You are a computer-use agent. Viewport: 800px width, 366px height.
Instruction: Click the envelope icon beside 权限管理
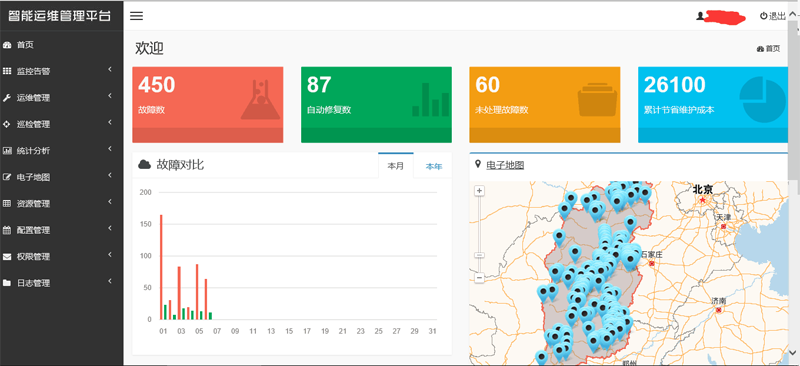[7, 257]
